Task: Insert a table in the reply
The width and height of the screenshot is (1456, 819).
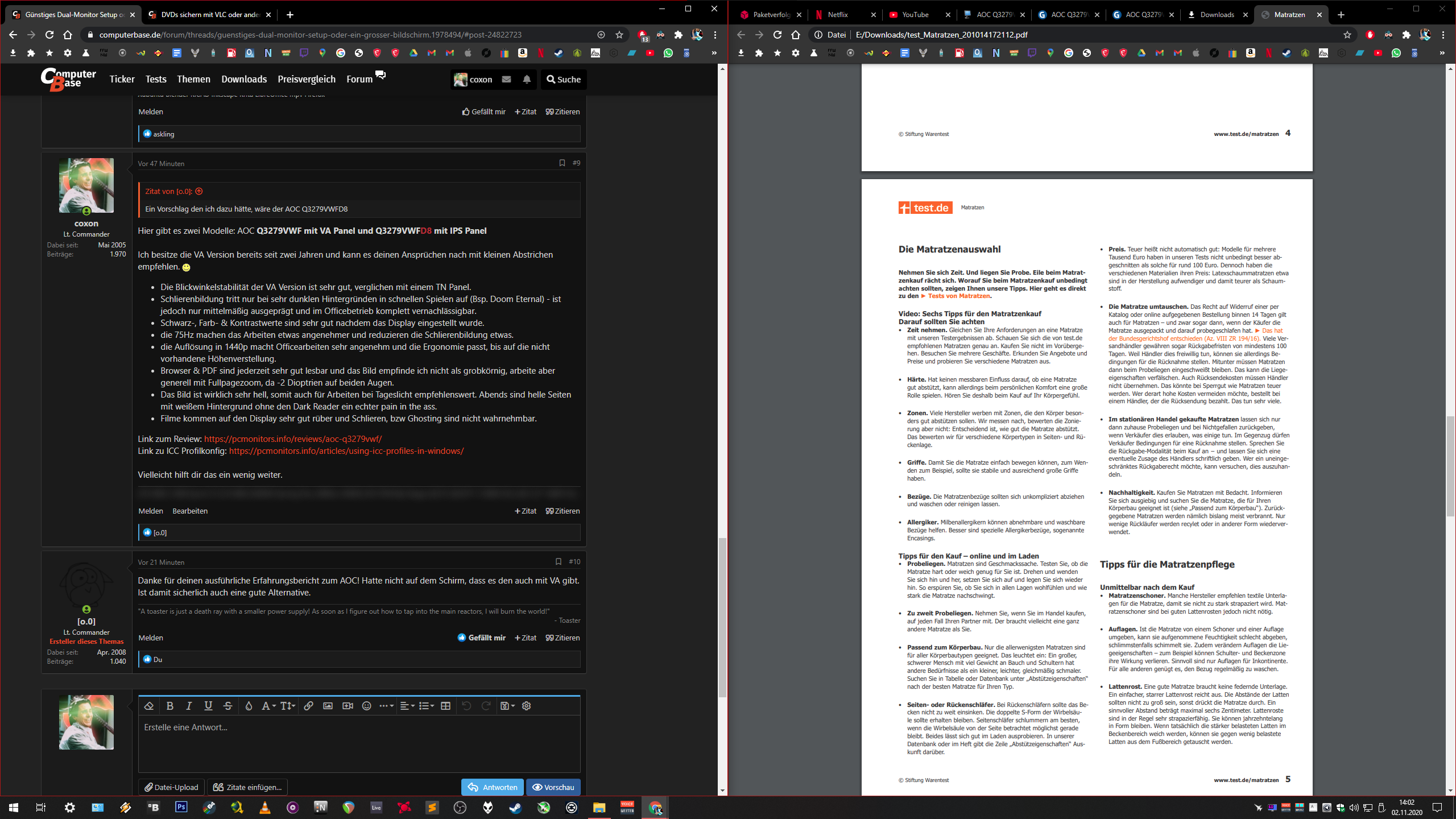Action: pyautogui.click(x=446, y=706)
